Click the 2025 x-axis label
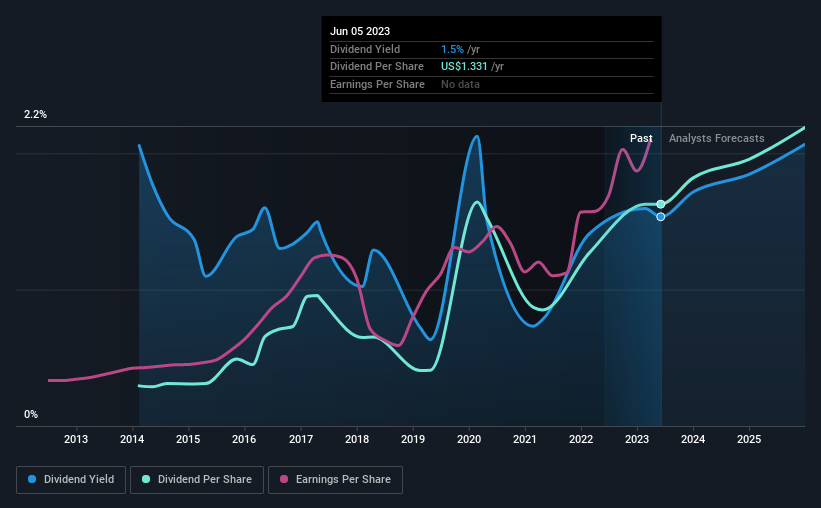 pos(749,439)
